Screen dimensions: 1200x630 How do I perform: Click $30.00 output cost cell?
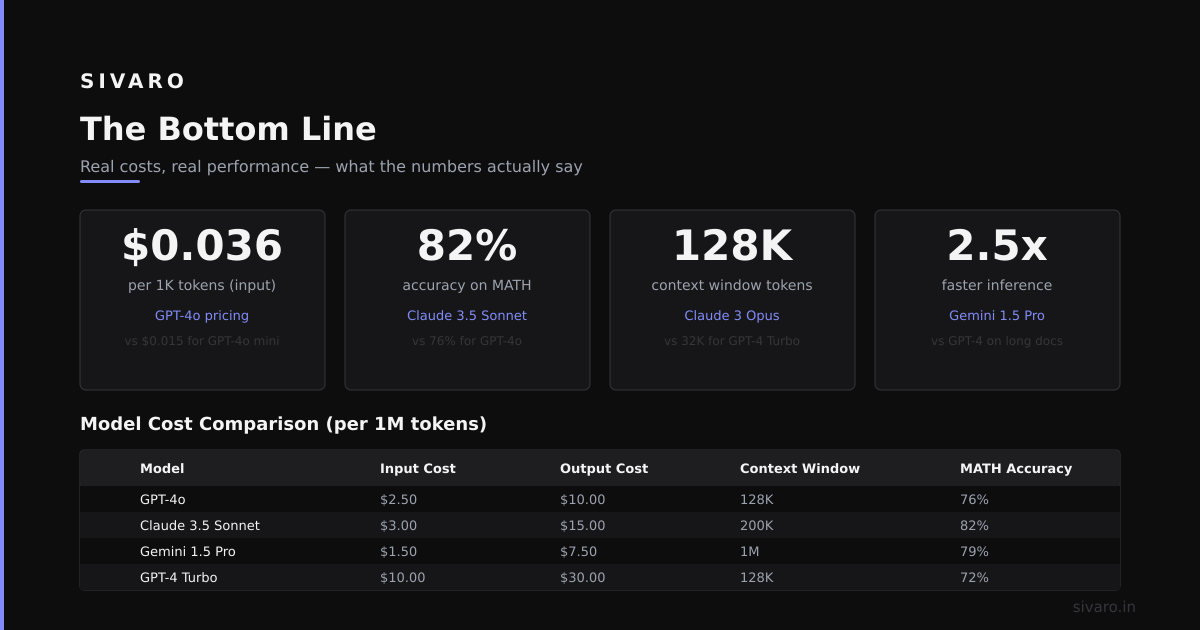[583, 577]
